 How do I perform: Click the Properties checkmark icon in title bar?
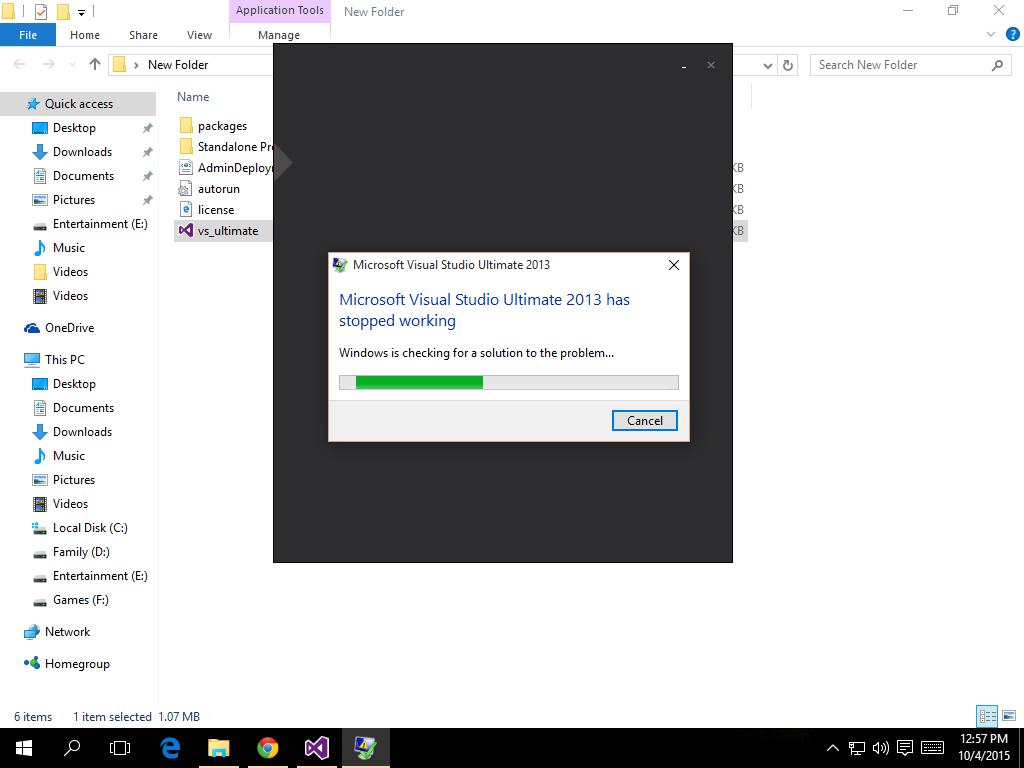pyautogui.click(x=40, y=11)
